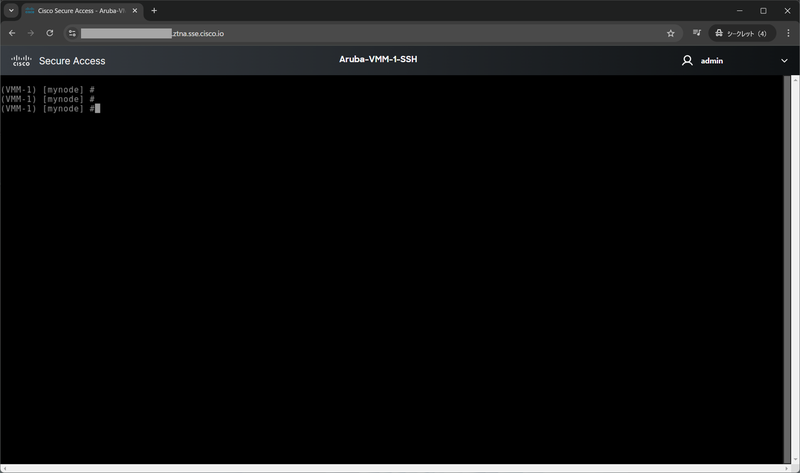Open the incognito シークレット (4) indicator
The height and width of the screenshot is (473, 800).
(742, 33)
